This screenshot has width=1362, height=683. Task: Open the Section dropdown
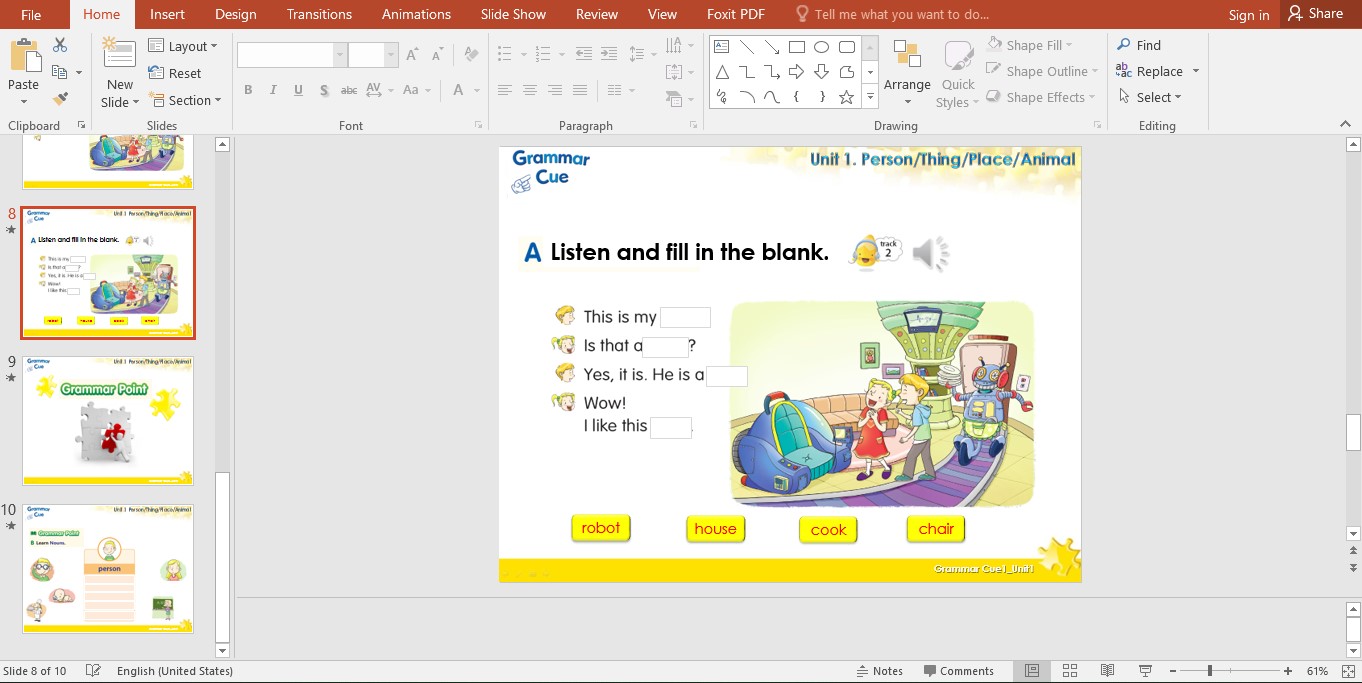[x=184, y=100]
